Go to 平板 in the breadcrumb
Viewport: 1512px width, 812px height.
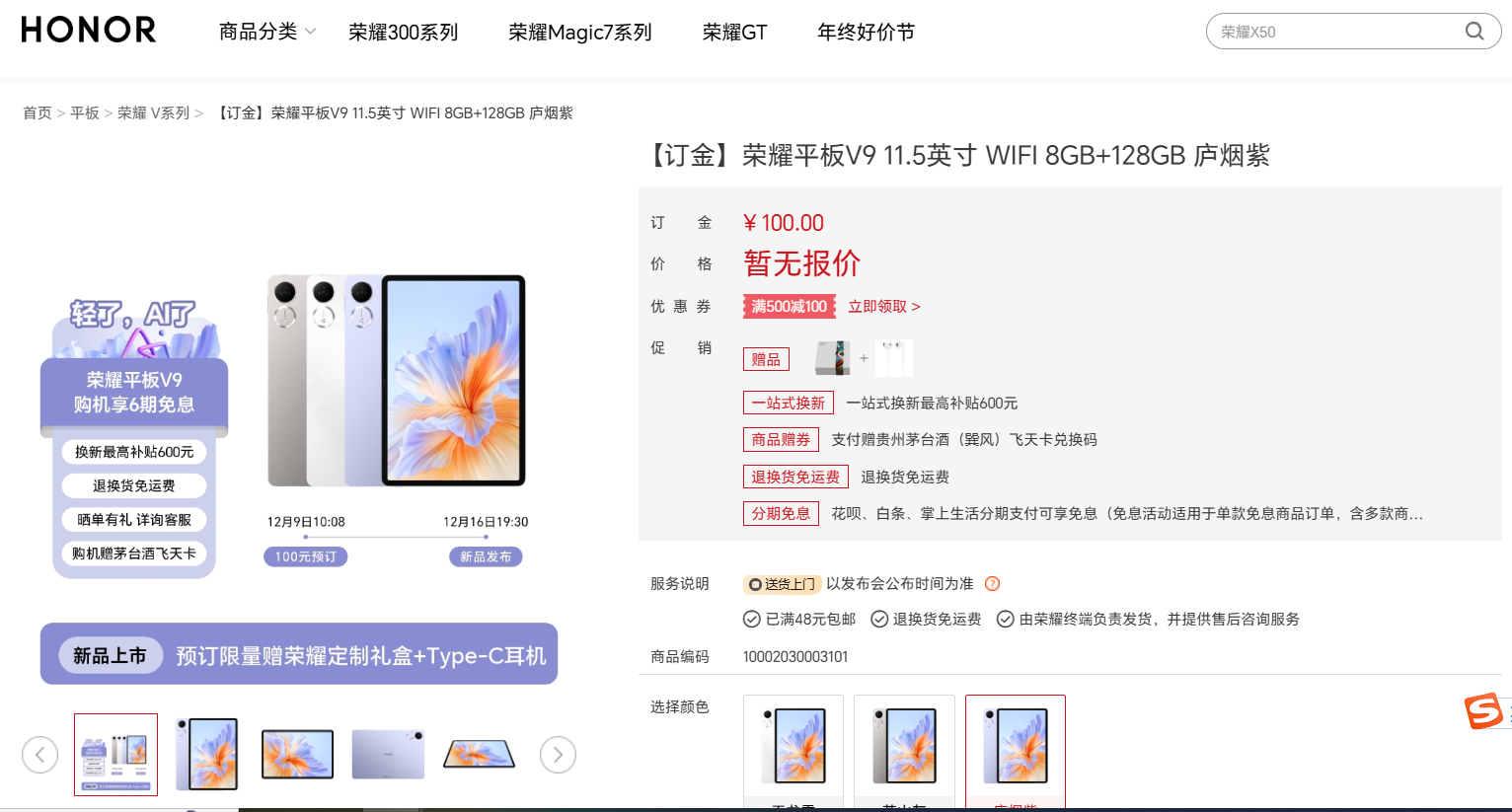pyautogui.click(x=85, y=113)
